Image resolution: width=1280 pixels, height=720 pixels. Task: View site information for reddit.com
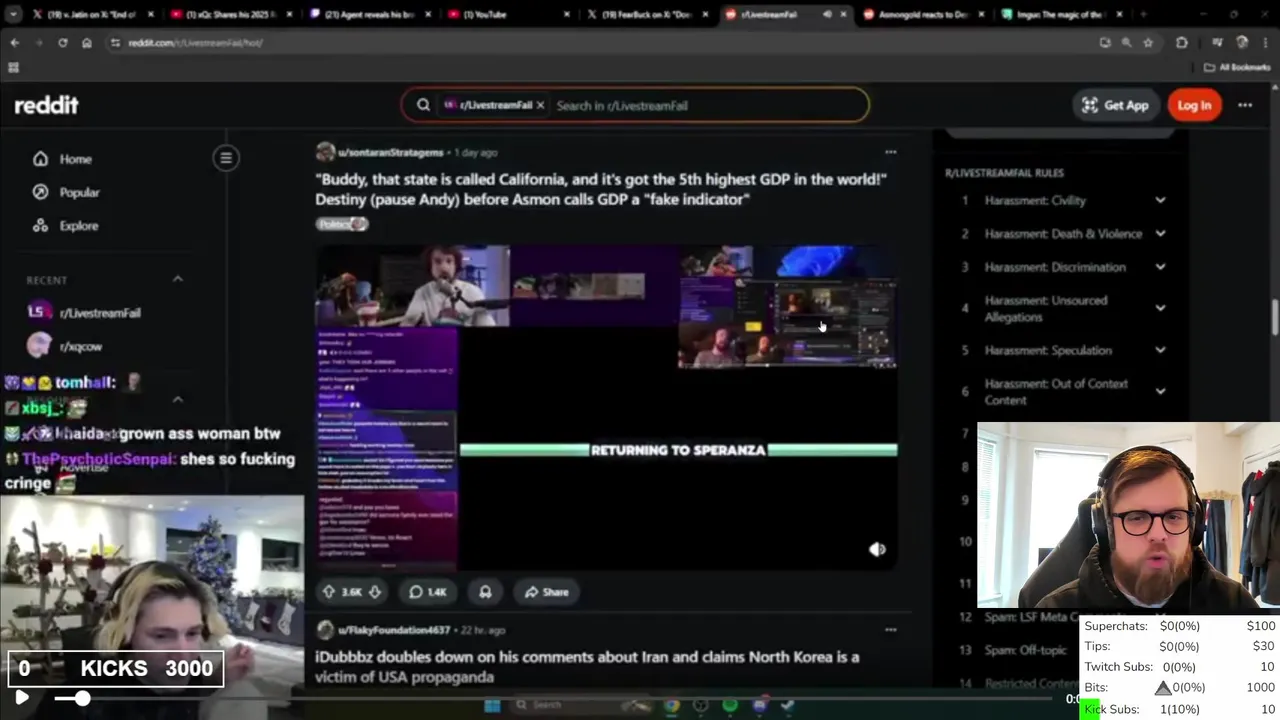coord(115,43)
